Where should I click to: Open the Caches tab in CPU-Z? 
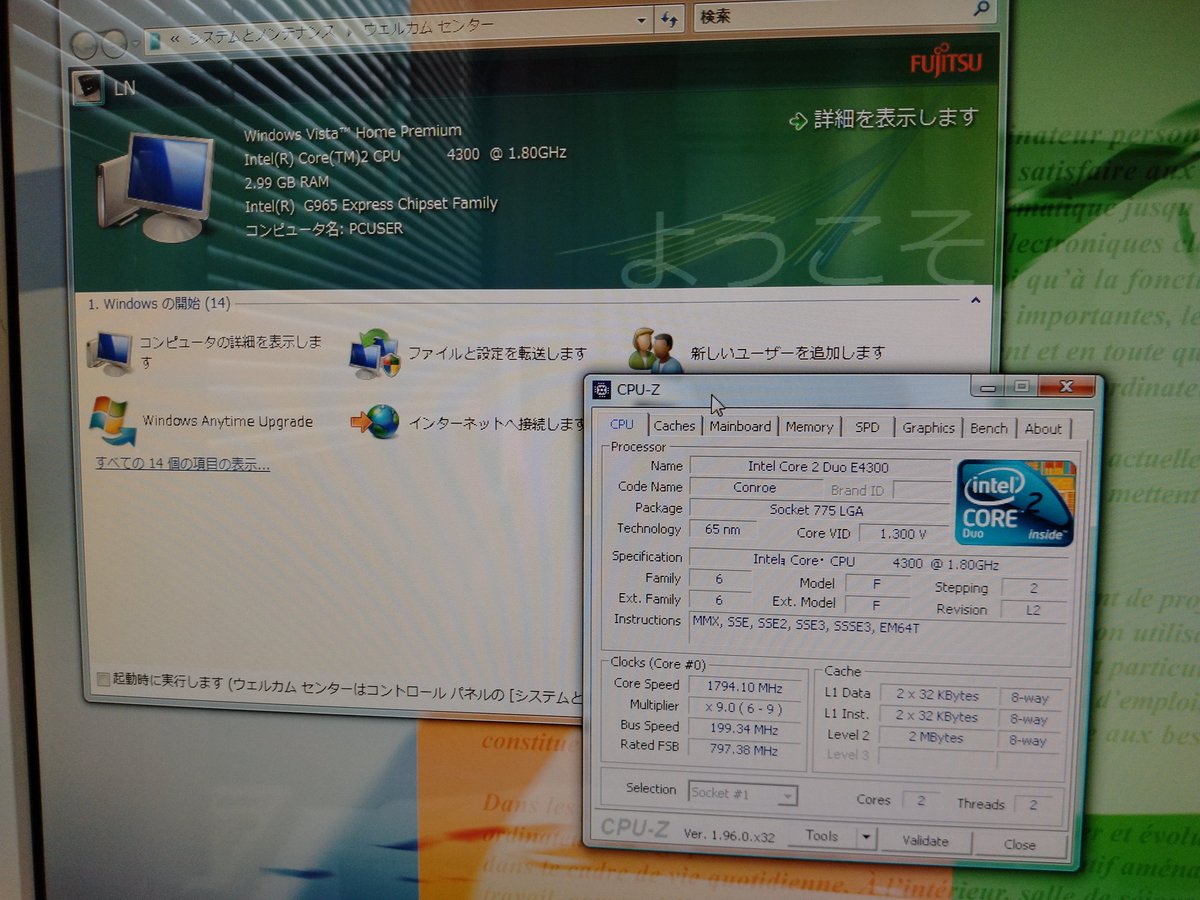(674, 426)
